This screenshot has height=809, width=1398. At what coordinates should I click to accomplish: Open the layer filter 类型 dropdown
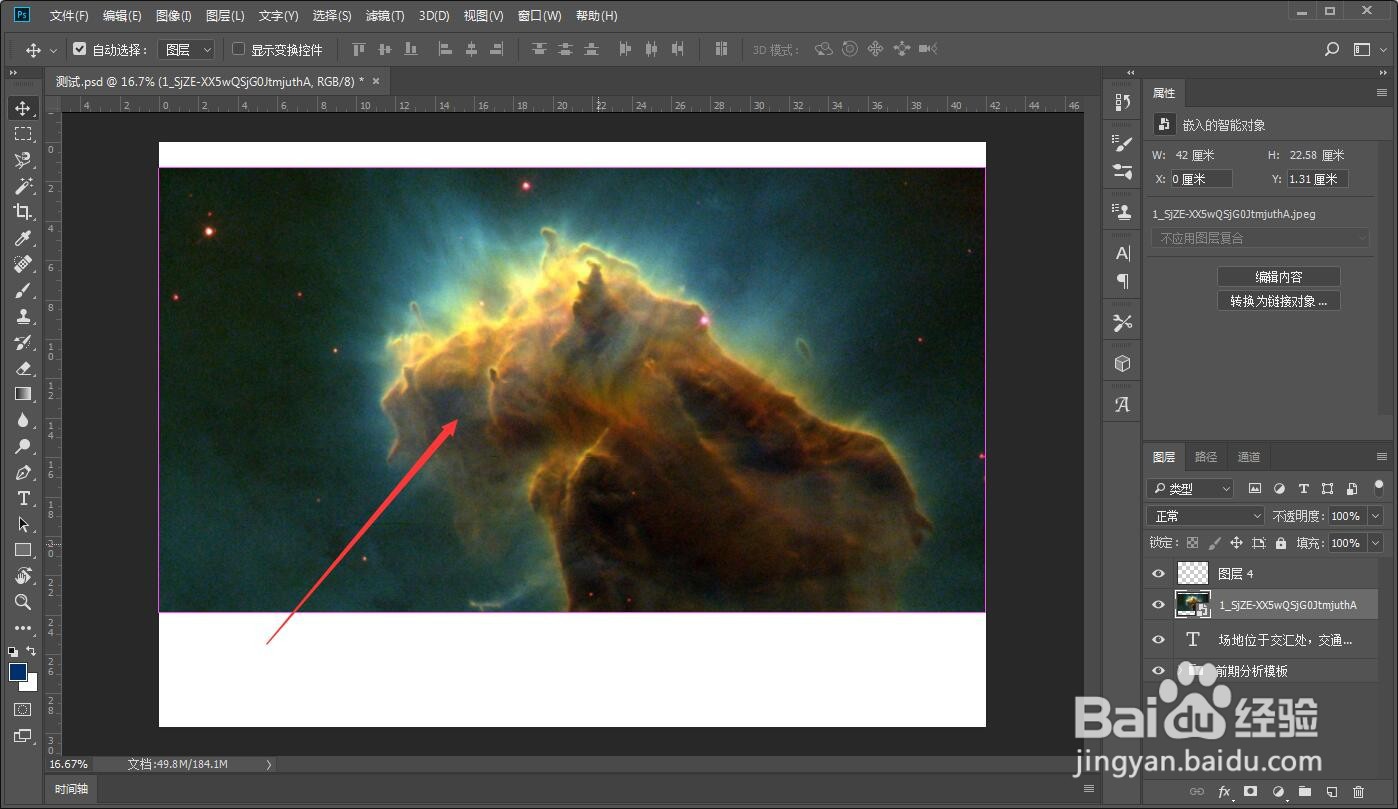point(1190,489)
